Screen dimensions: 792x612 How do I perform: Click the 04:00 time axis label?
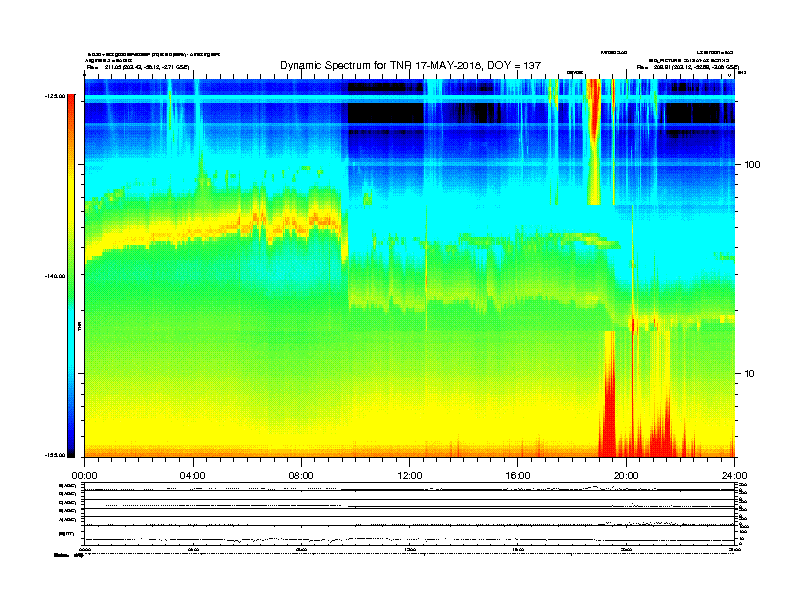coord(193,476)
